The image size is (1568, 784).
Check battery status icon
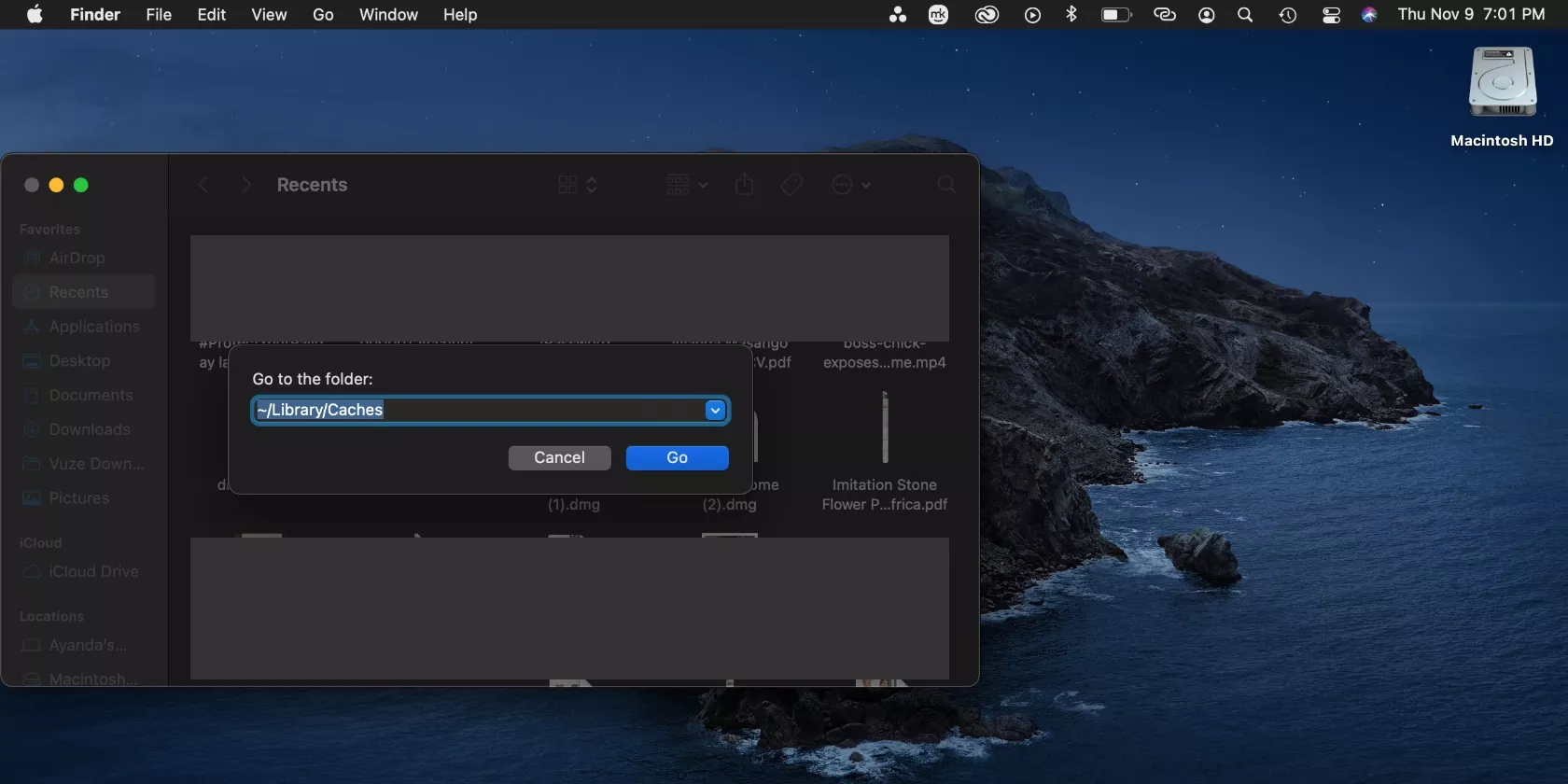pyautogui.click(x=1116, y=14)
